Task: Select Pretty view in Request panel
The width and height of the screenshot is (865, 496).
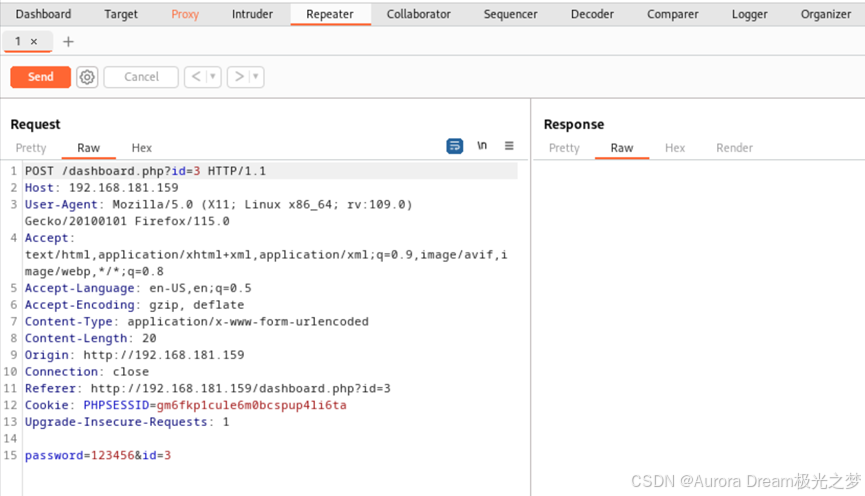Action: (x=31, y=148)
